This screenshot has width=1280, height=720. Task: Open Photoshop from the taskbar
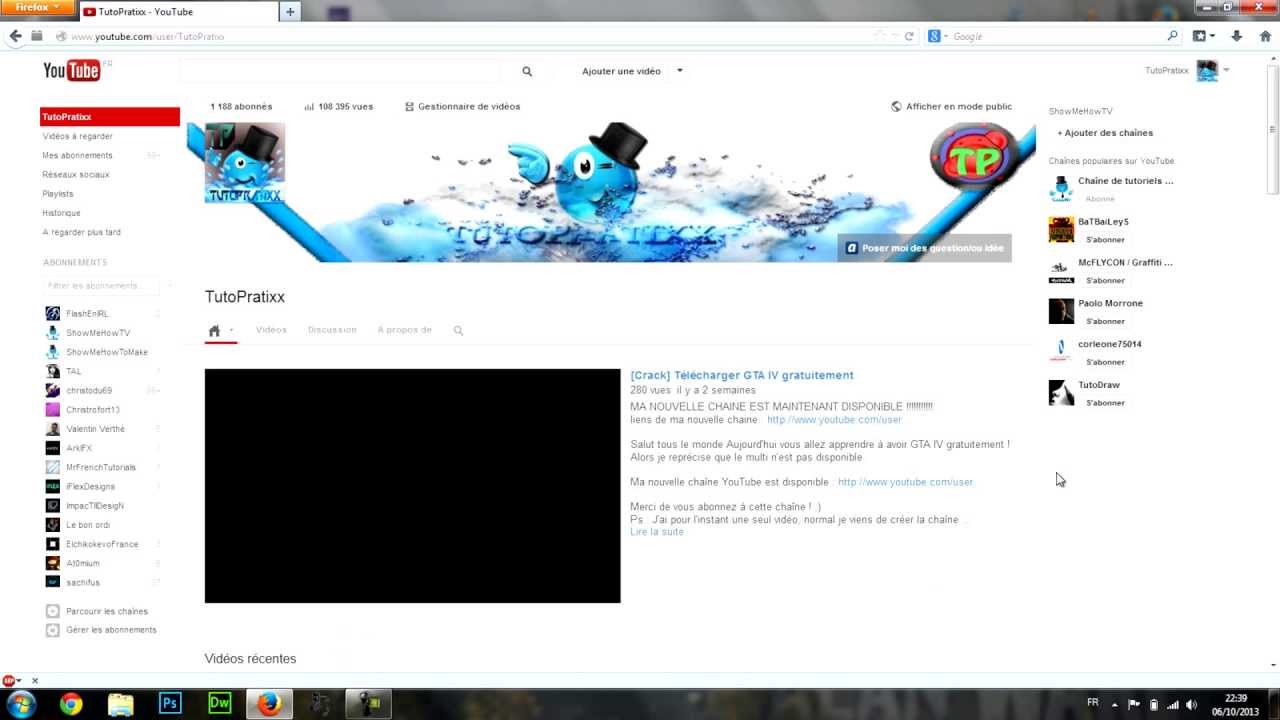click(170, 704)
